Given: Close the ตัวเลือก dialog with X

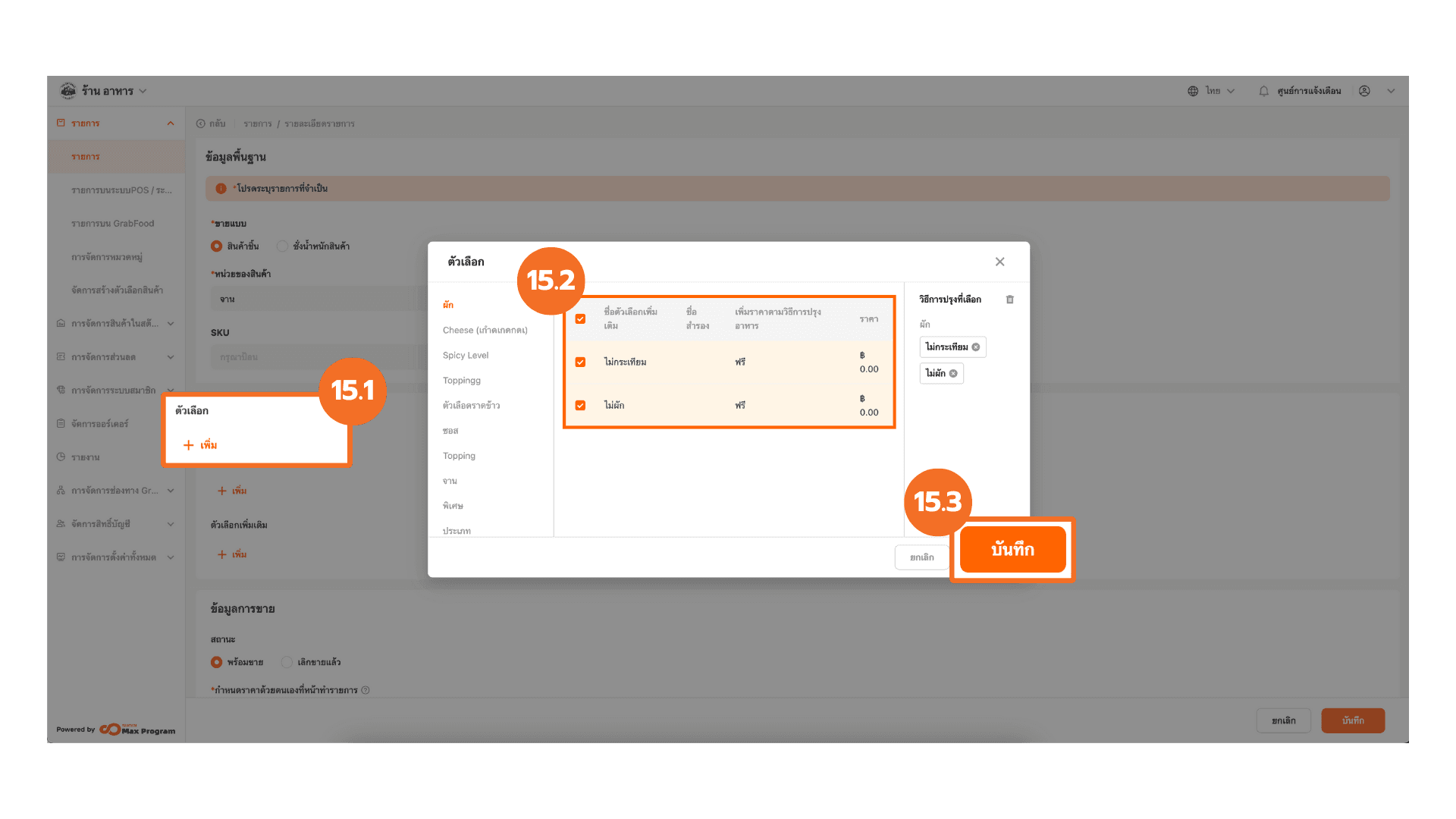Looking at the screenshot, I should [x=999, y=262].
